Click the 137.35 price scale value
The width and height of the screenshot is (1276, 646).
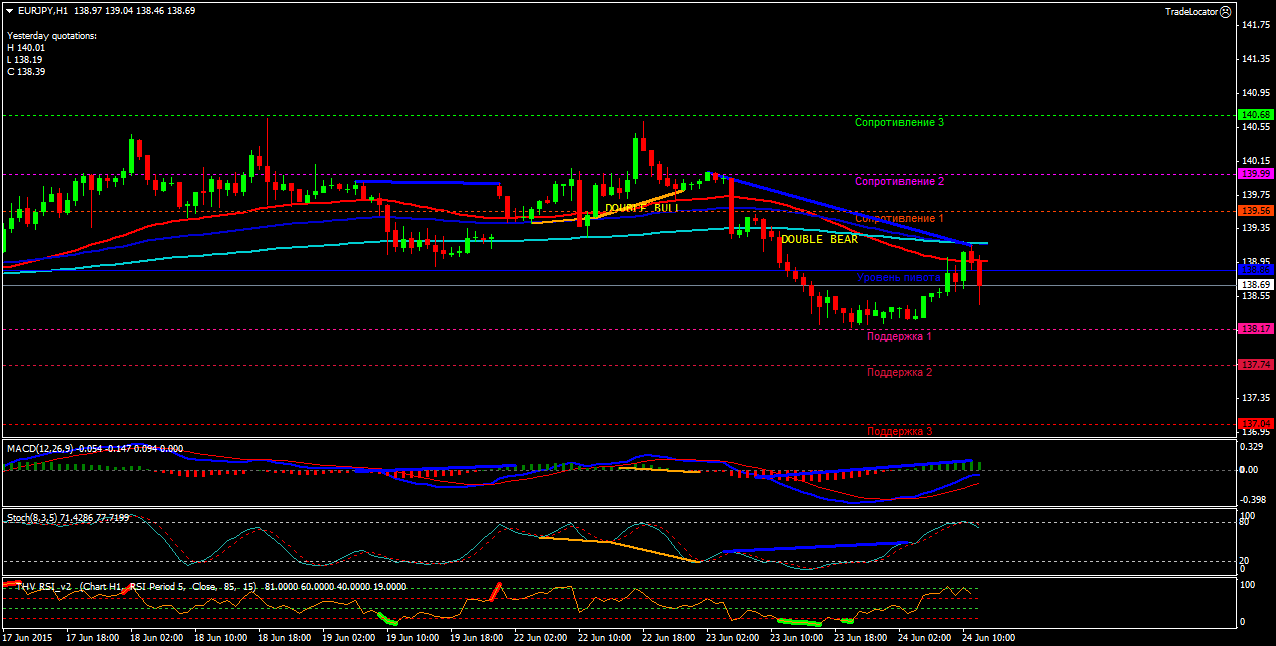(1256, 398)
